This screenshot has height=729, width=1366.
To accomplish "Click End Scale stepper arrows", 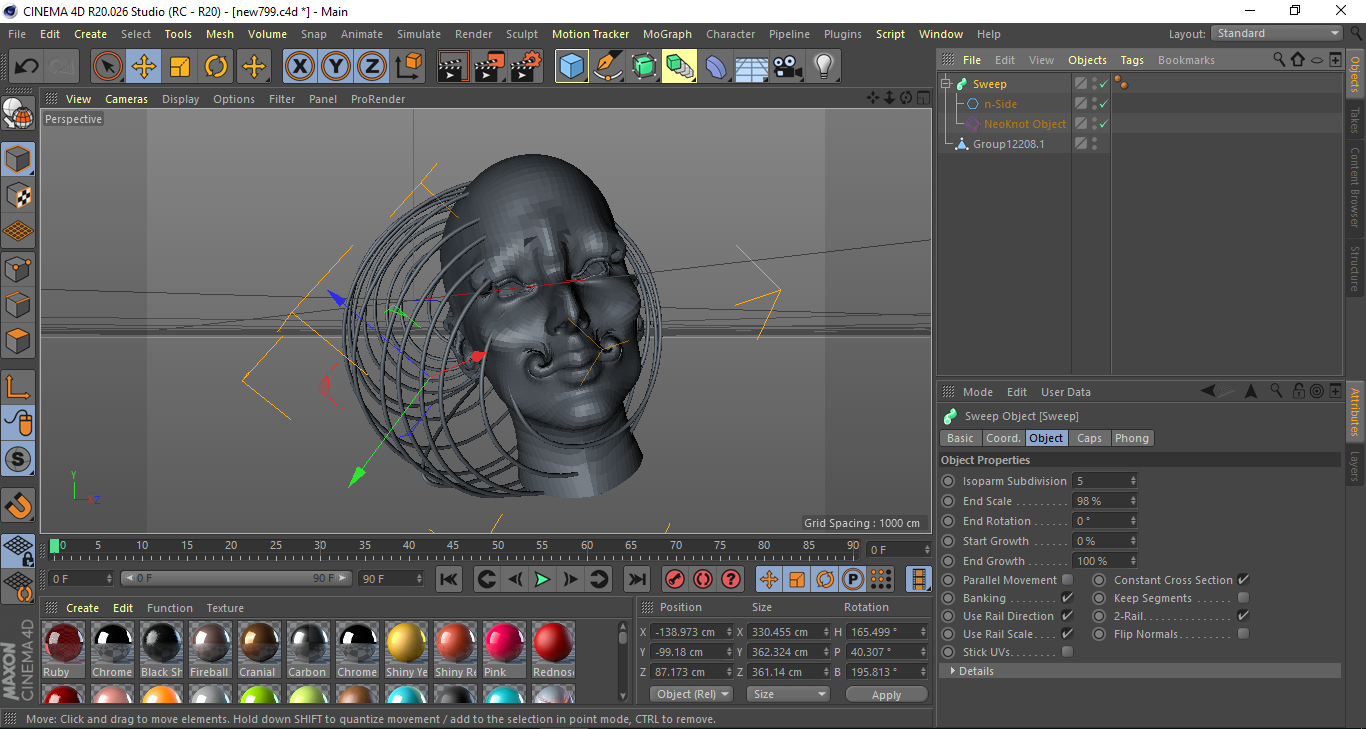I will click(x=1133, y=501).
